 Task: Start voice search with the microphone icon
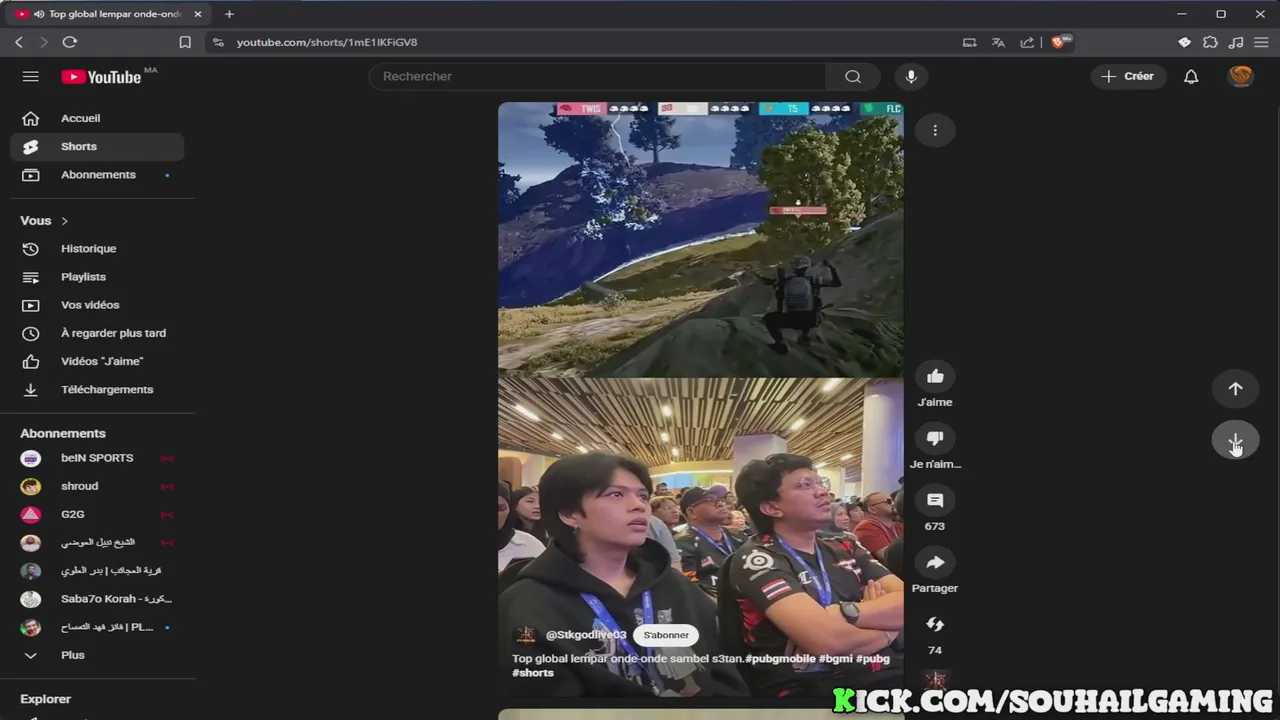[910, 77]
